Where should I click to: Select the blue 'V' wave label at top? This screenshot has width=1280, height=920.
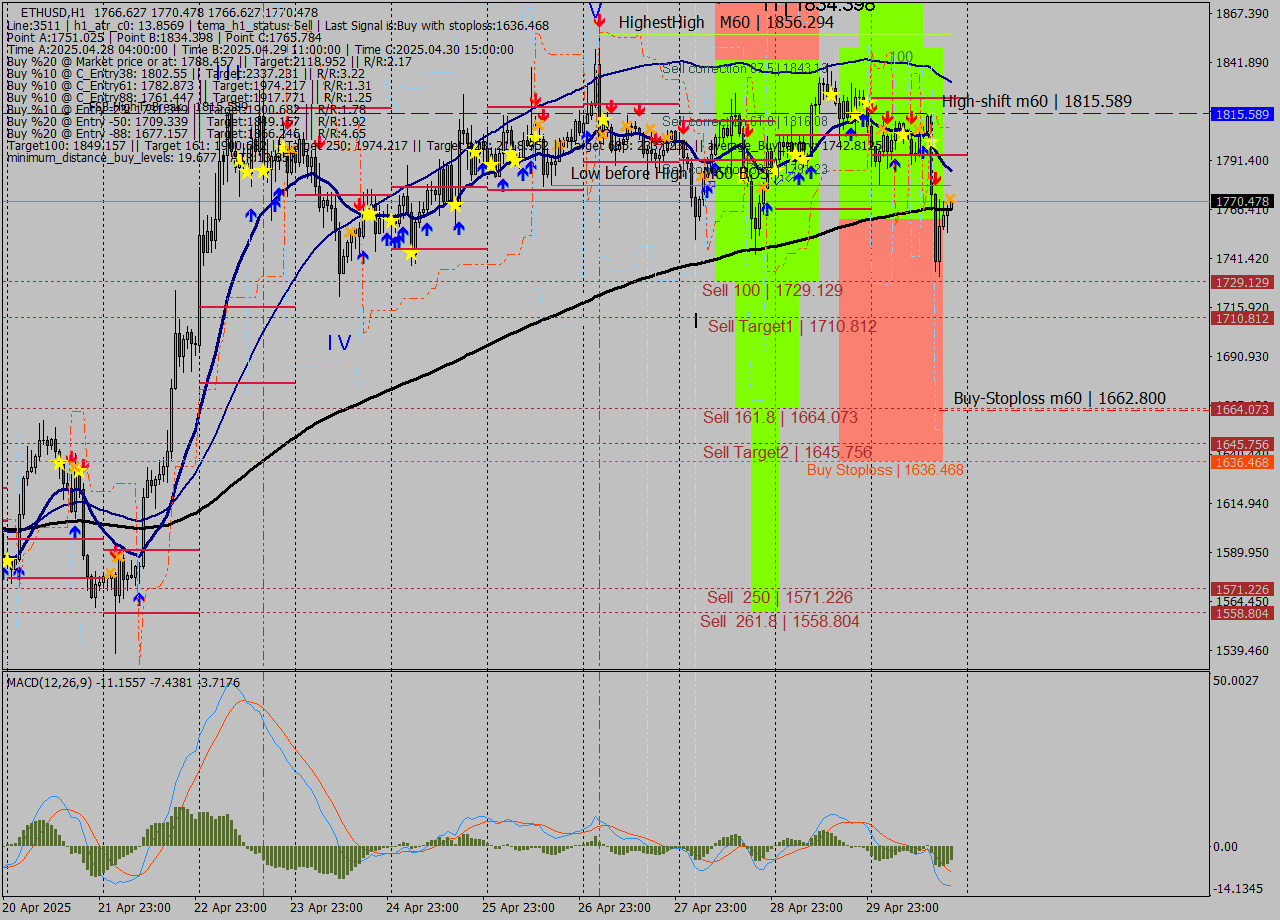point(596,12)
